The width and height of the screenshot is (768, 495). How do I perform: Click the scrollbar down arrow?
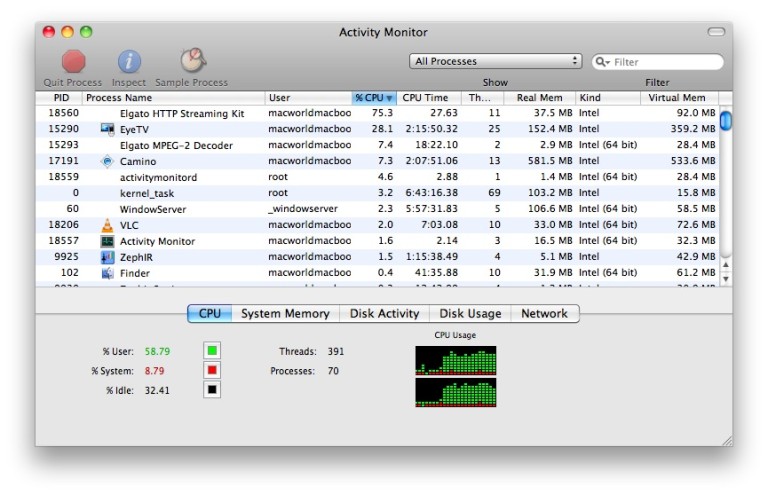coord(726,279)
